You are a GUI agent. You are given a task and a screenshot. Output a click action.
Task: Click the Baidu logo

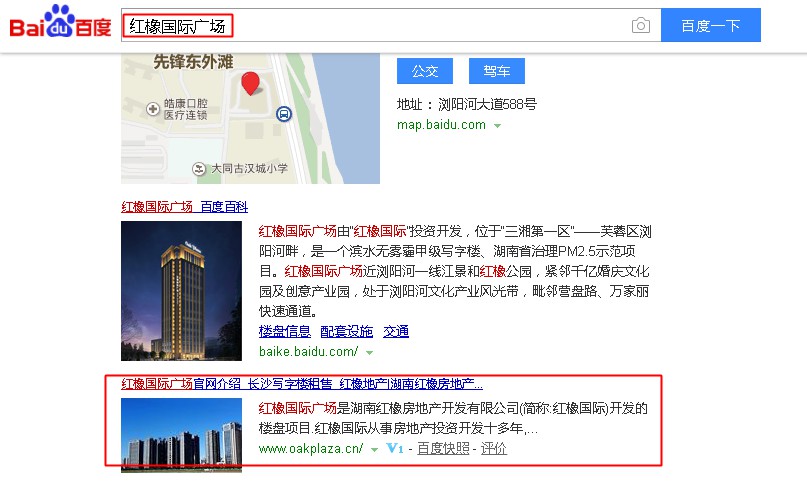[60, 25]
